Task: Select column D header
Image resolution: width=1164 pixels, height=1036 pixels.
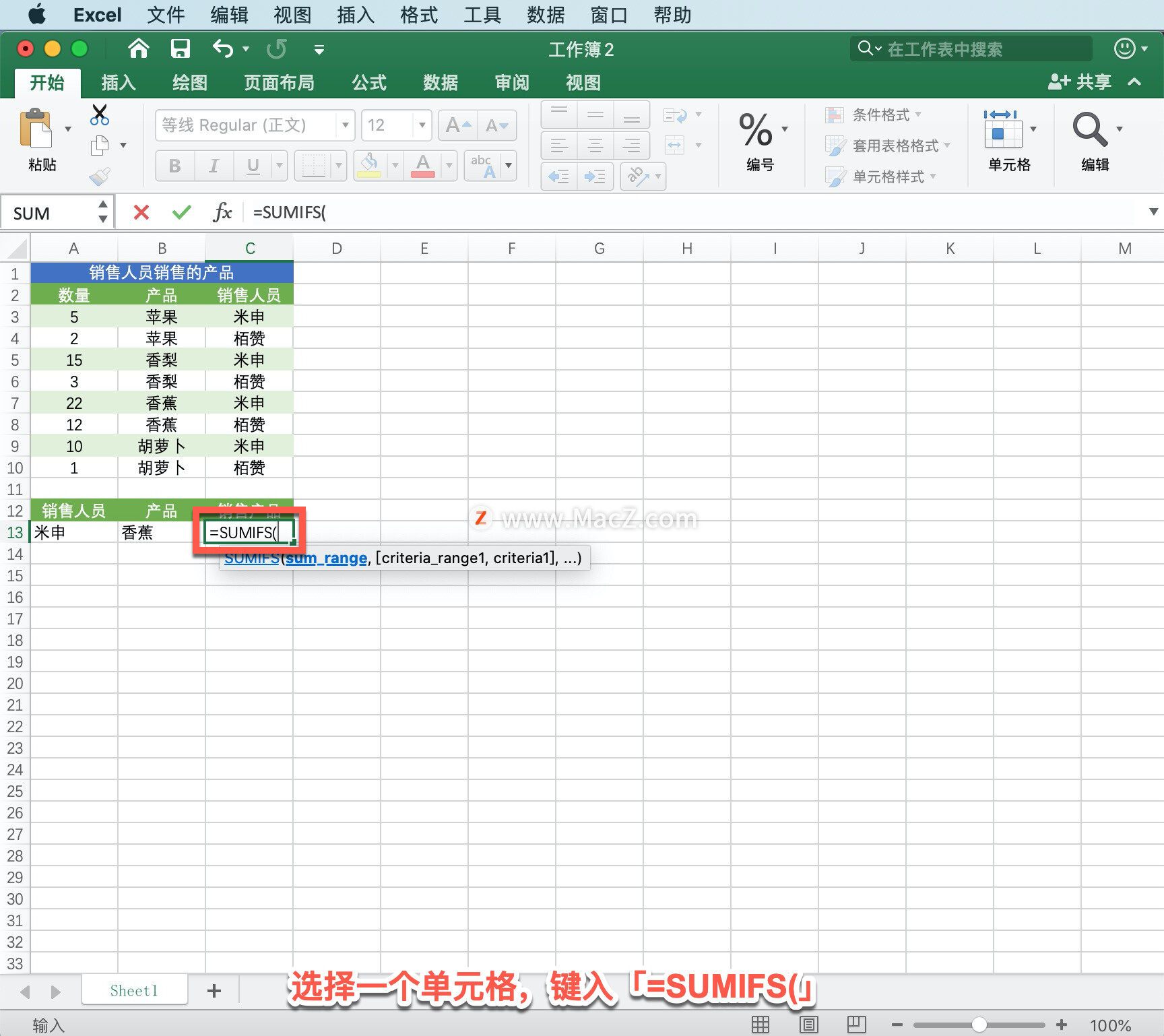Action: pyautogui.click(x=337, y=249)
